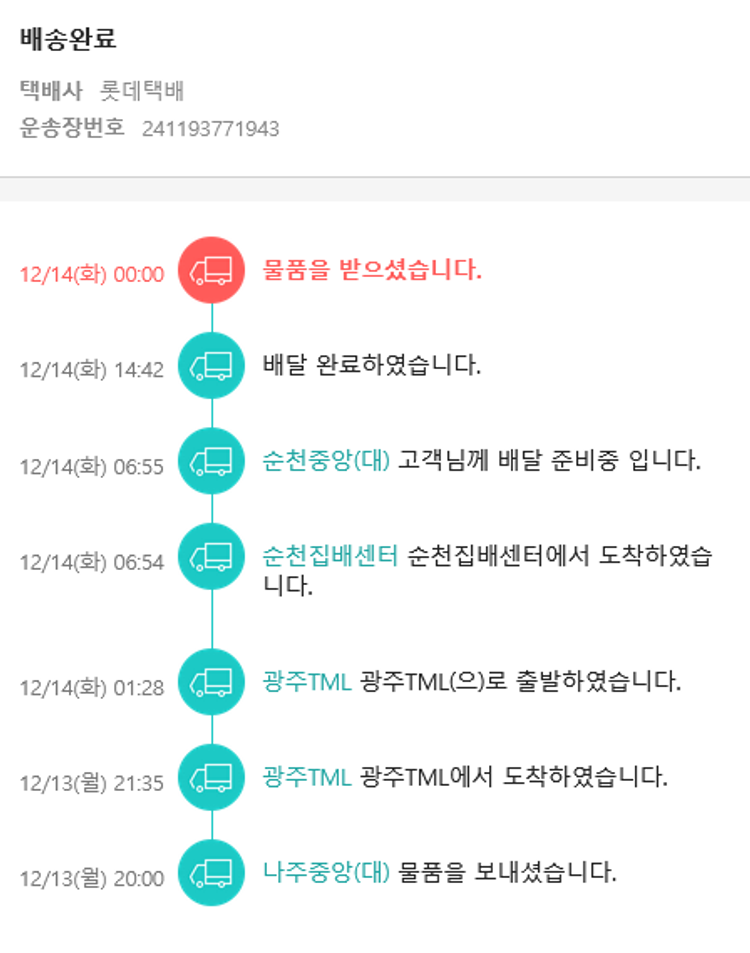Open the 나주중앙(대) branch link

click(326, 873)
